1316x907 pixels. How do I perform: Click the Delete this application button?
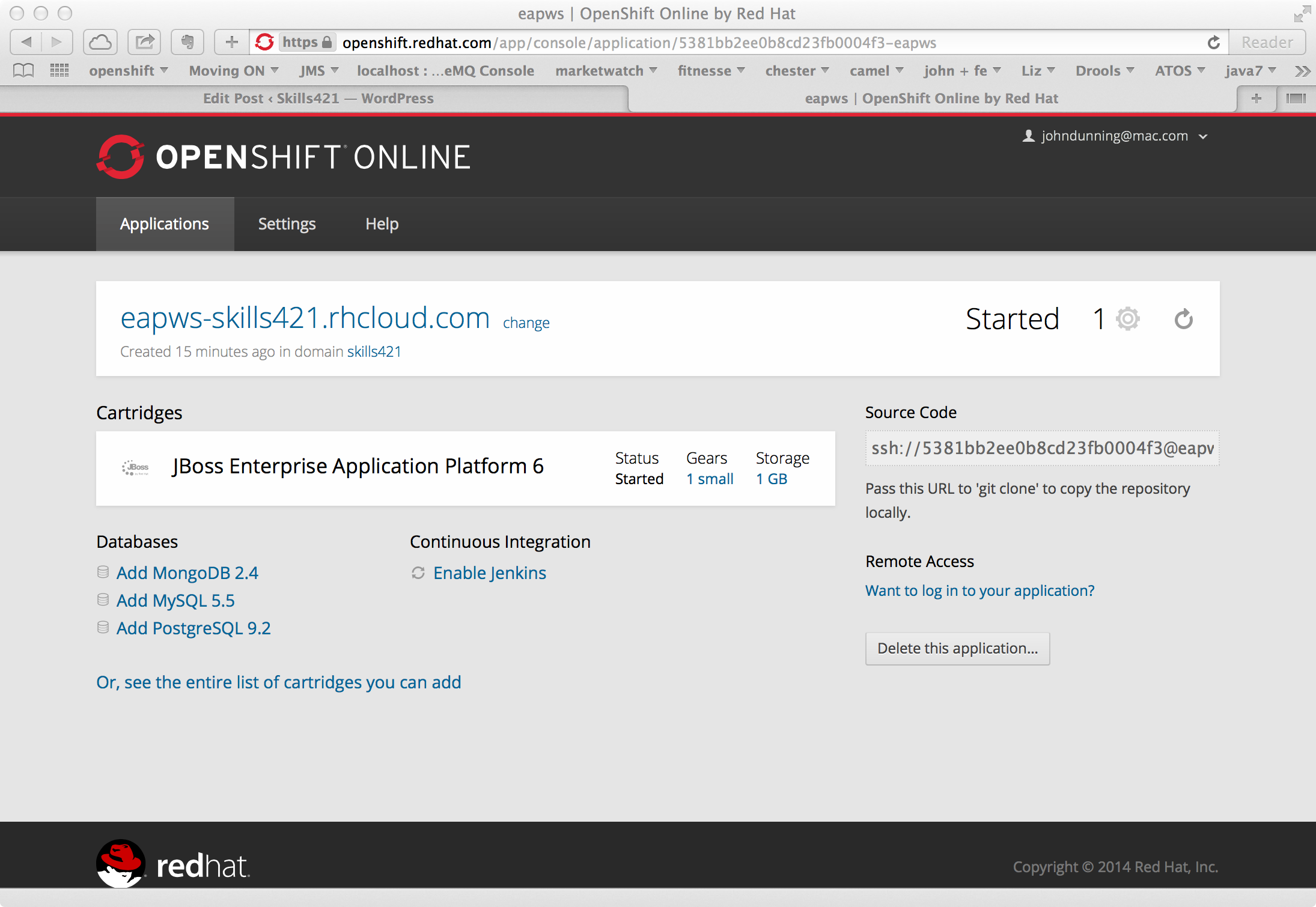[x=957, y=649]
